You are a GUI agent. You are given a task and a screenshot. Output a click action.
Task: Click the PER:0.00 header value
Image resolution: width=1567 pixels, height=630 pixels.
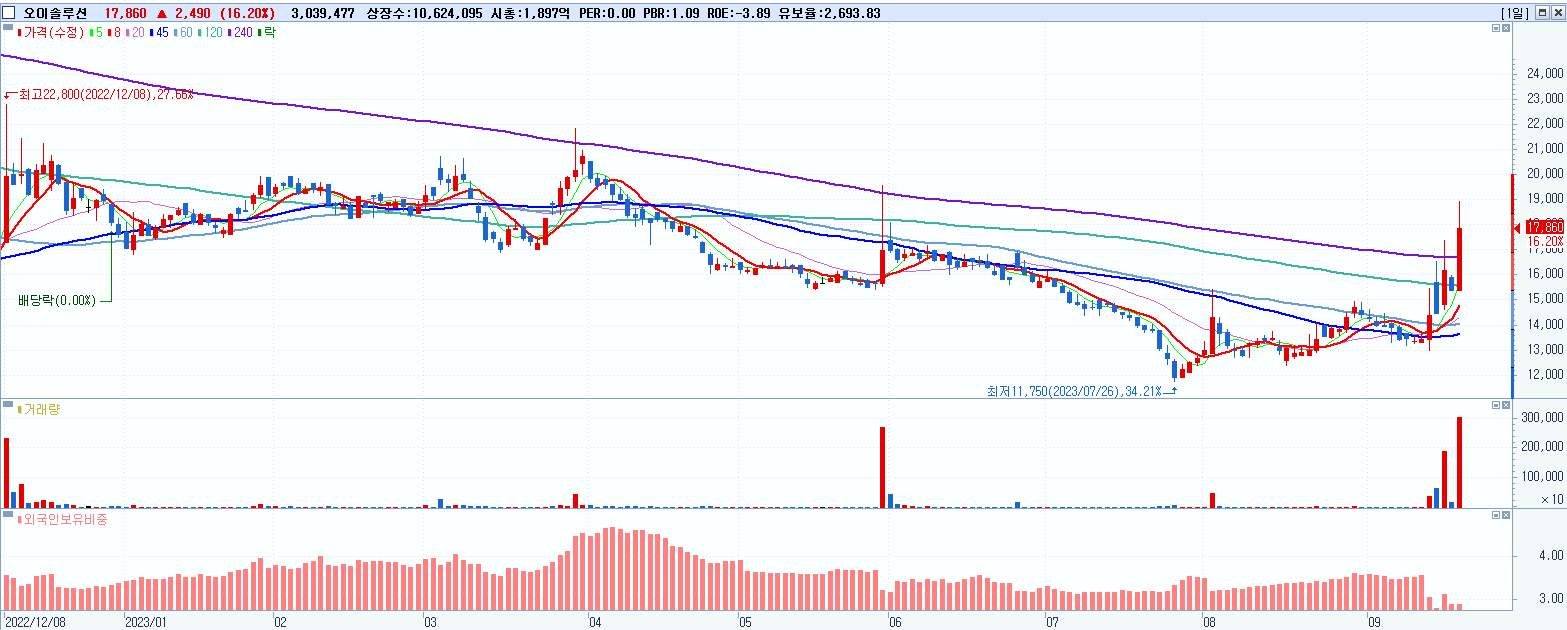[x=607, y=12]
